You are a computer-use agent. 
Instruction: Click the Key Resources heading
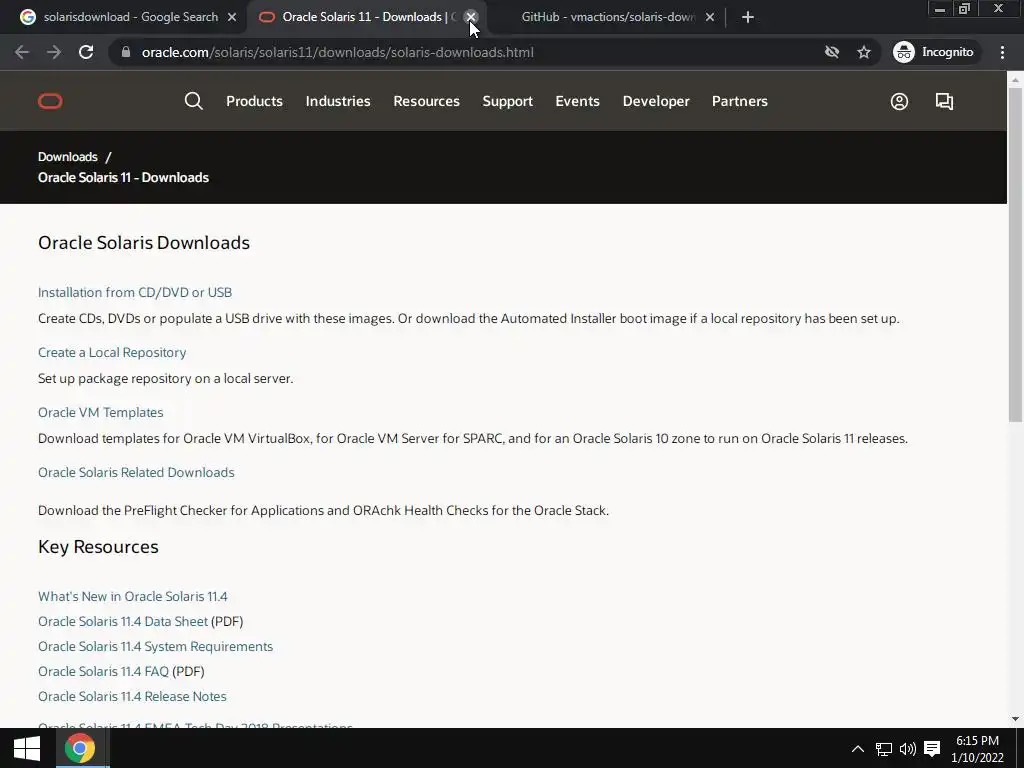pyautogui.click(x=98, y=547)
